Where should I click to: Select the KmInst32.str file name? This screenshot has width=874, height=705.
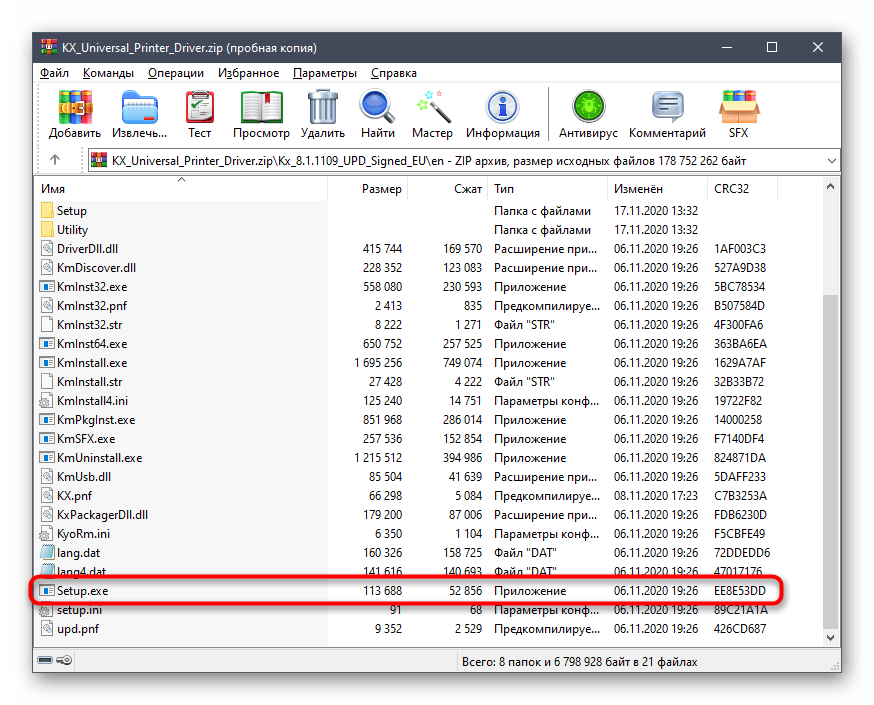pos(90,325)
